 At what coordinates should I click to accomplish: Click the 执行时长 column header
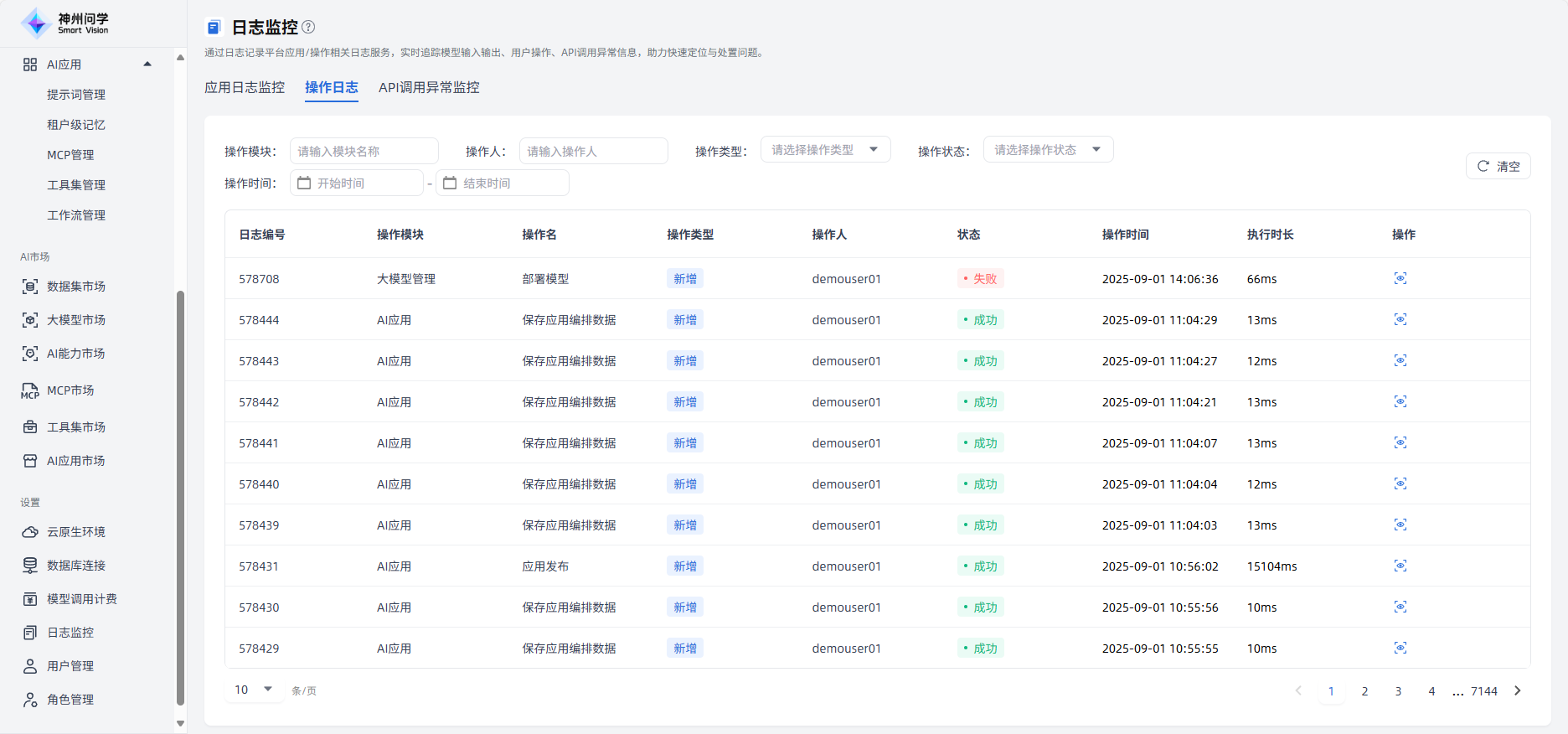[x=1270, y=235]
